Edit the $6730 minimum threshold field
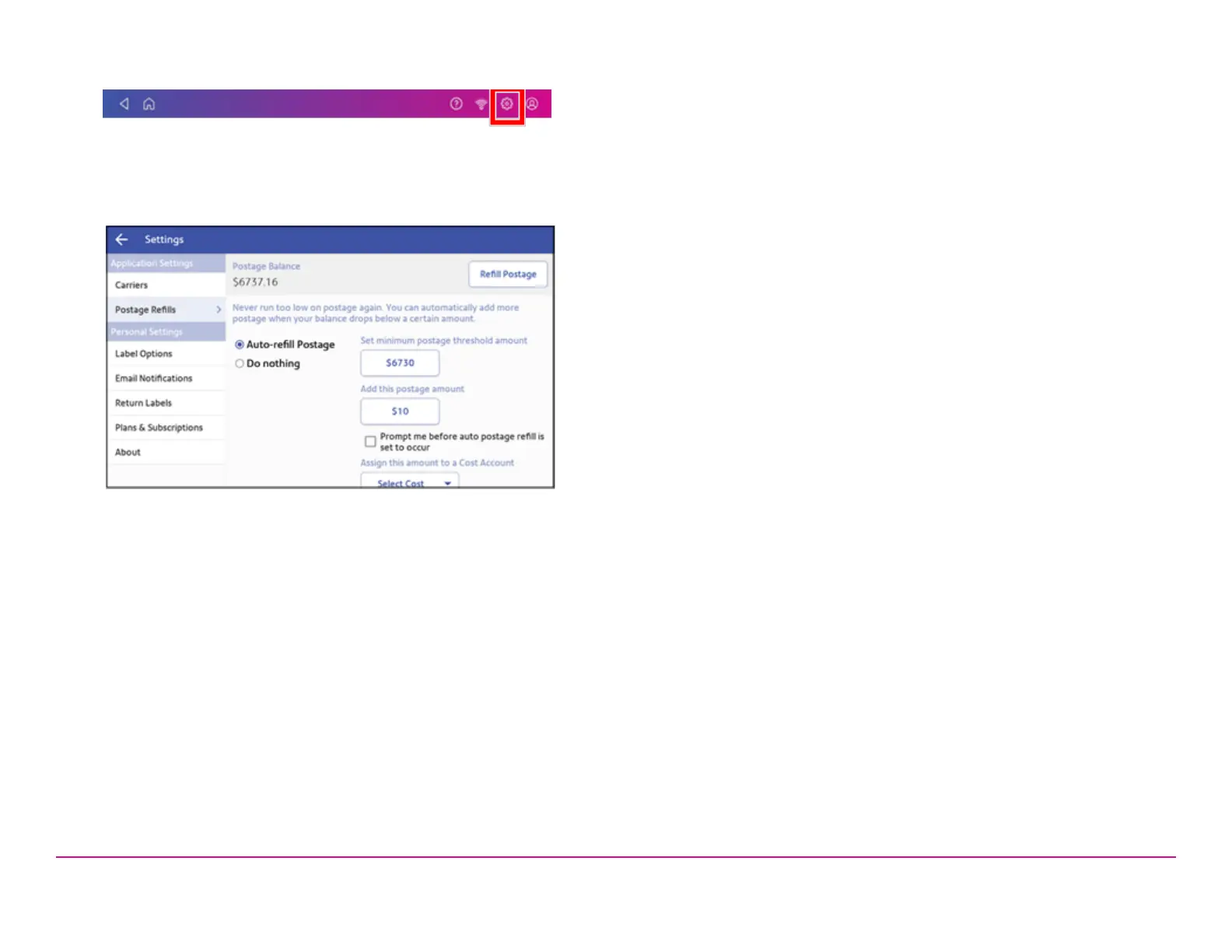The image size is (1232, 952). tap(400, 362)
